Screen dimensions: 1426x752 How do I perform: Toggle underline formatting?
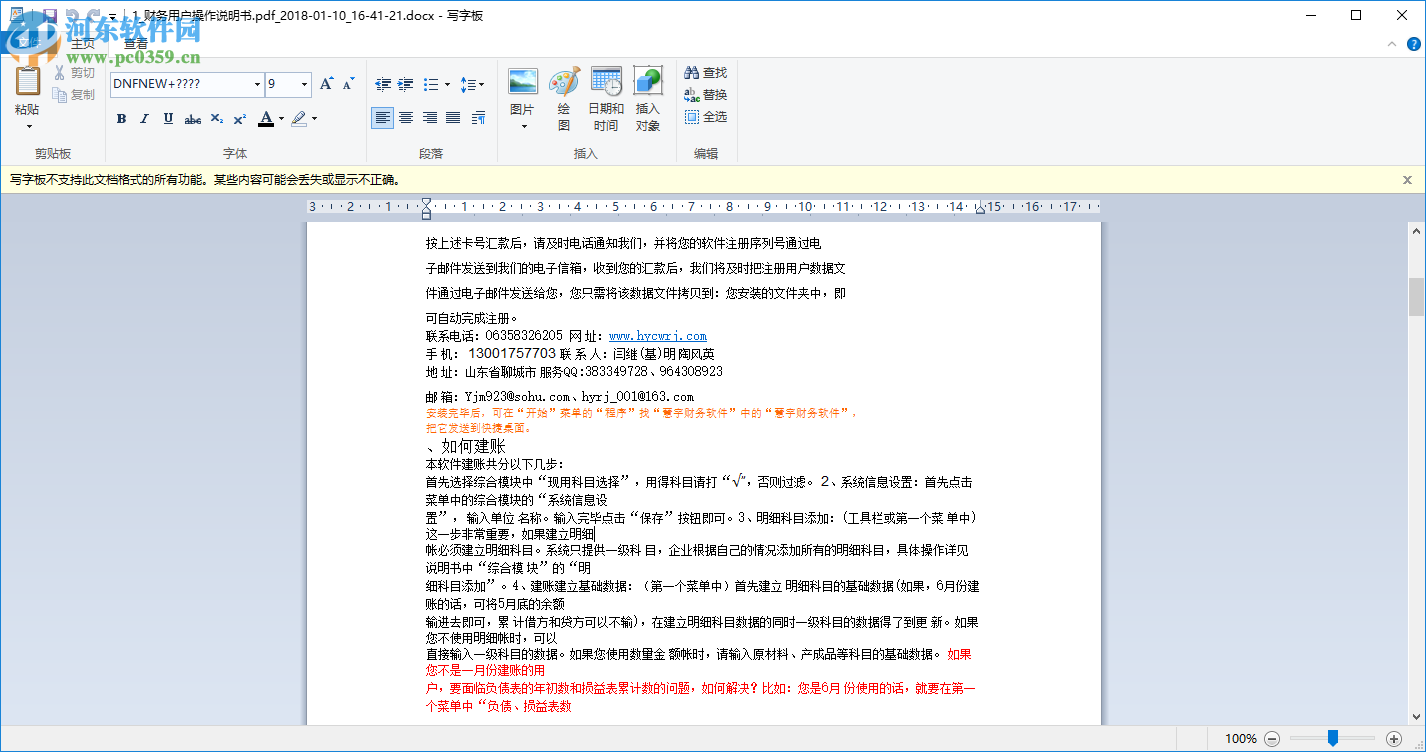tap(167, 118)
